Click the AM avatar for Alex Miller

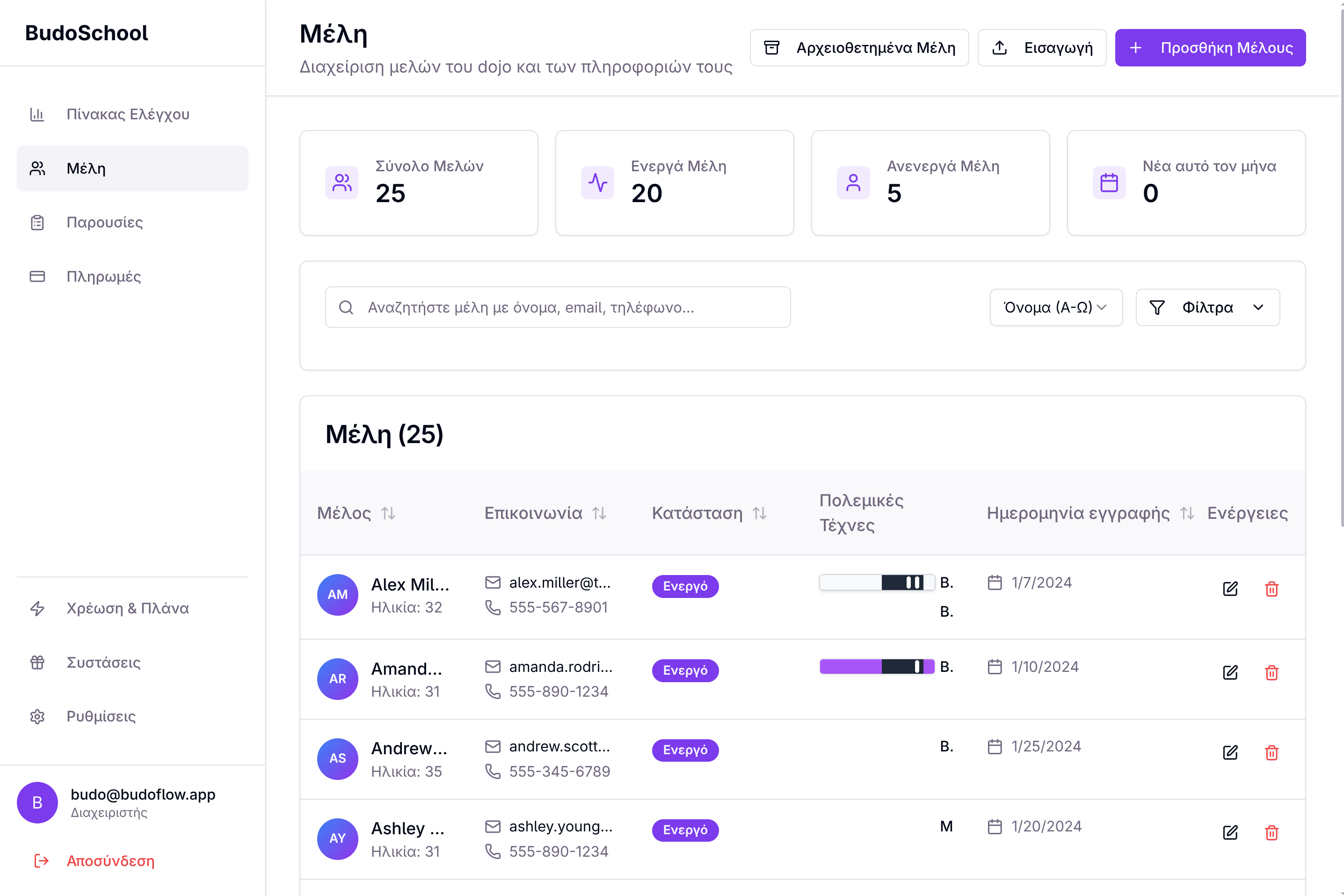[x=337, y=594]
